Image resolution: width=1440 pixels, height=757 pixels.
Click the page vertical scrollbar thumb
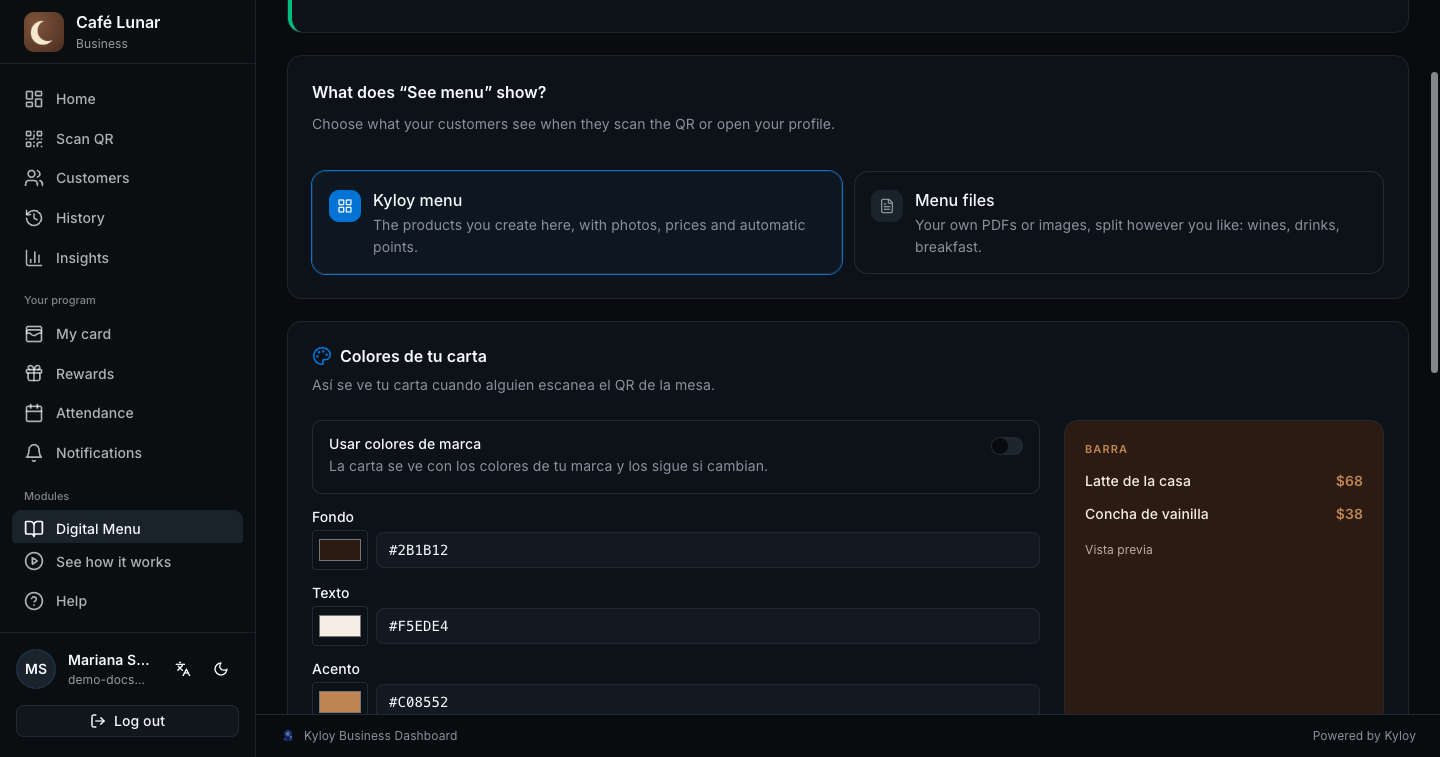[x=1435, y=222]
